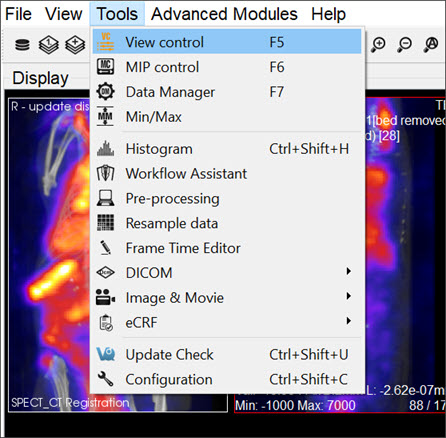Click the add data layer plus icon
The height and width of the screenshot is (438, 446).
(x=75, y=45)
